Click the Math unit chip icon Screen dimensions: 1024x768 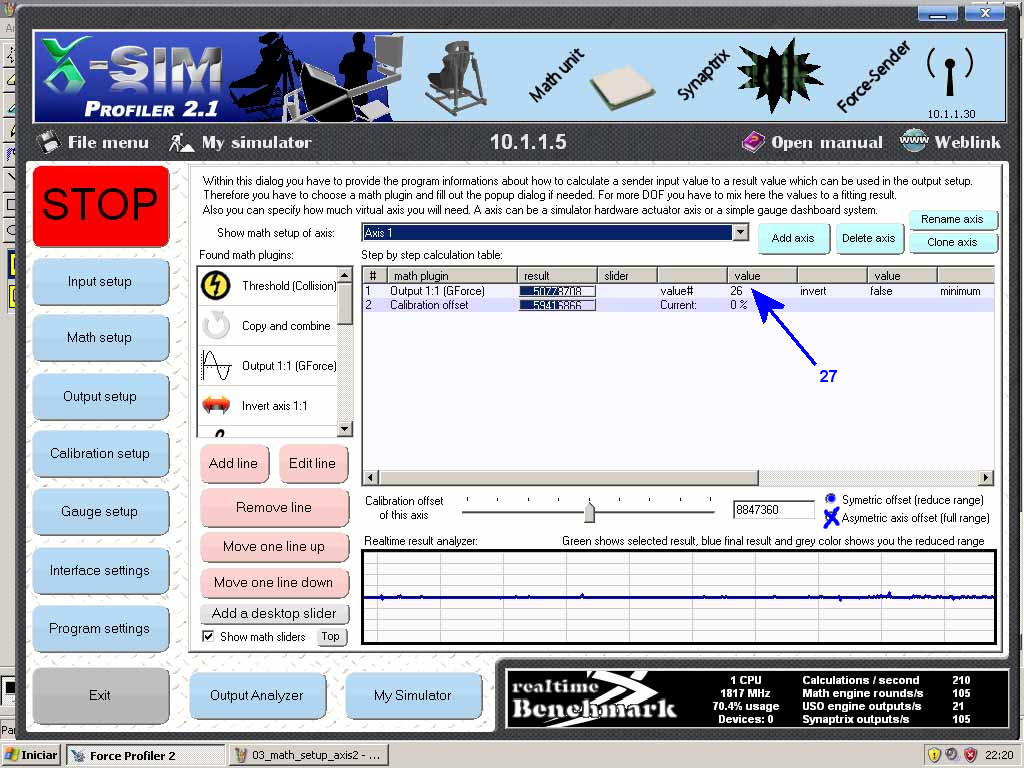pyautogui.click(x=622, y=89)
